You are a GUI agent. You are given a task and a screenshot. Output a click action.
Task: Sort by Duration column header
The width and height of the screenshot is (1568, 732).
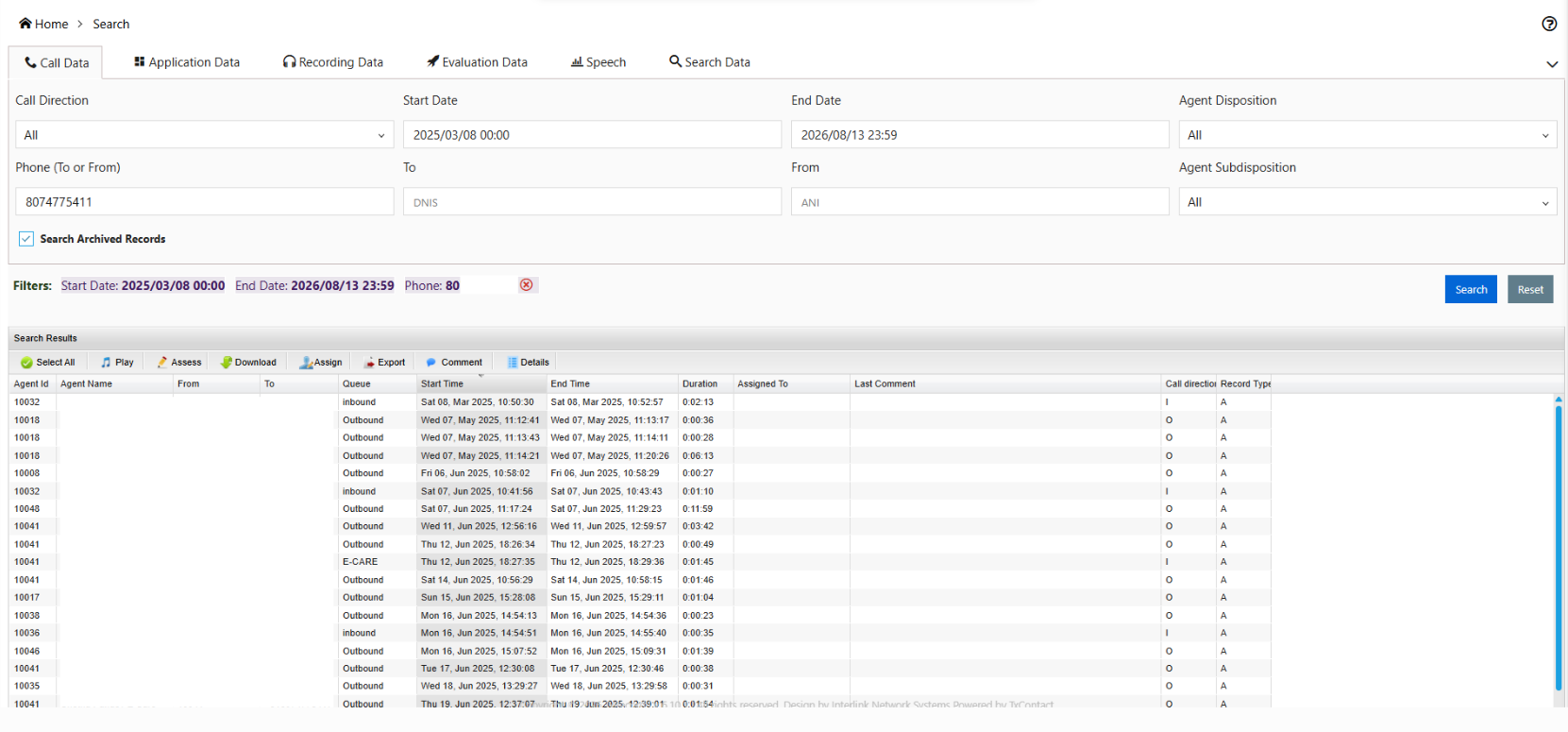click(x=705, y=384)
